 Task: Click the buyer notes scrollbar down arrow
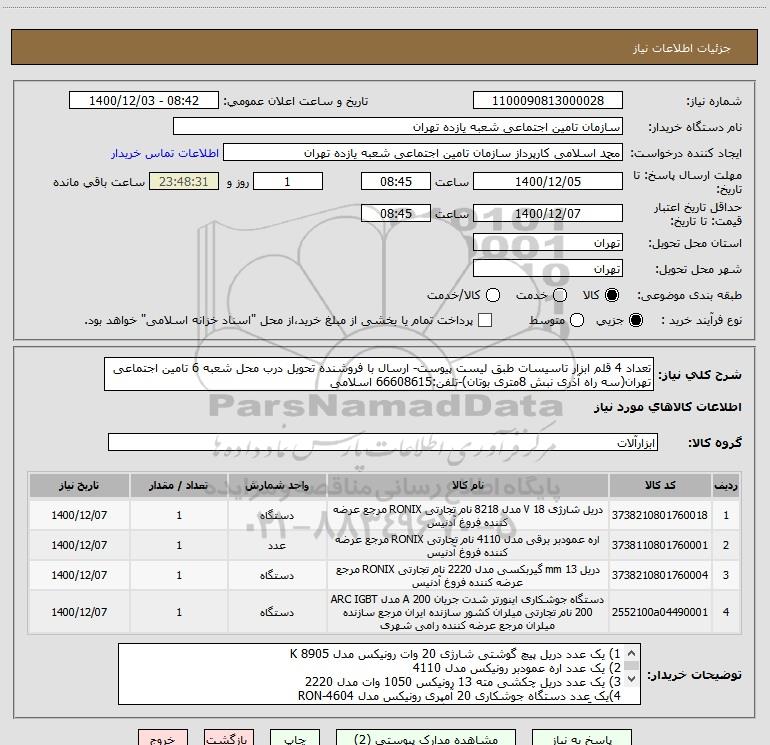(632, 679)
